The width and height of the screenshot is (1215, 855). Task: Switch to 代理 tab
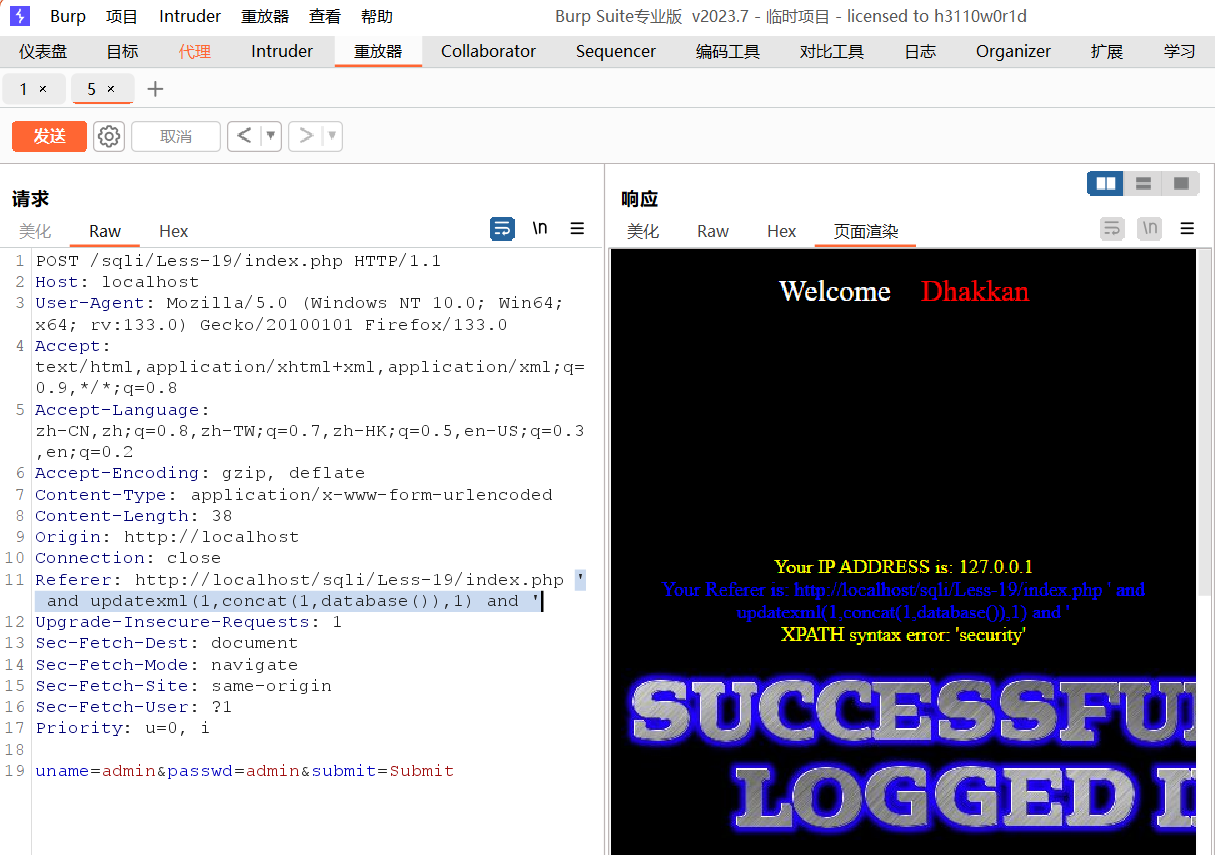coord(195,51)
